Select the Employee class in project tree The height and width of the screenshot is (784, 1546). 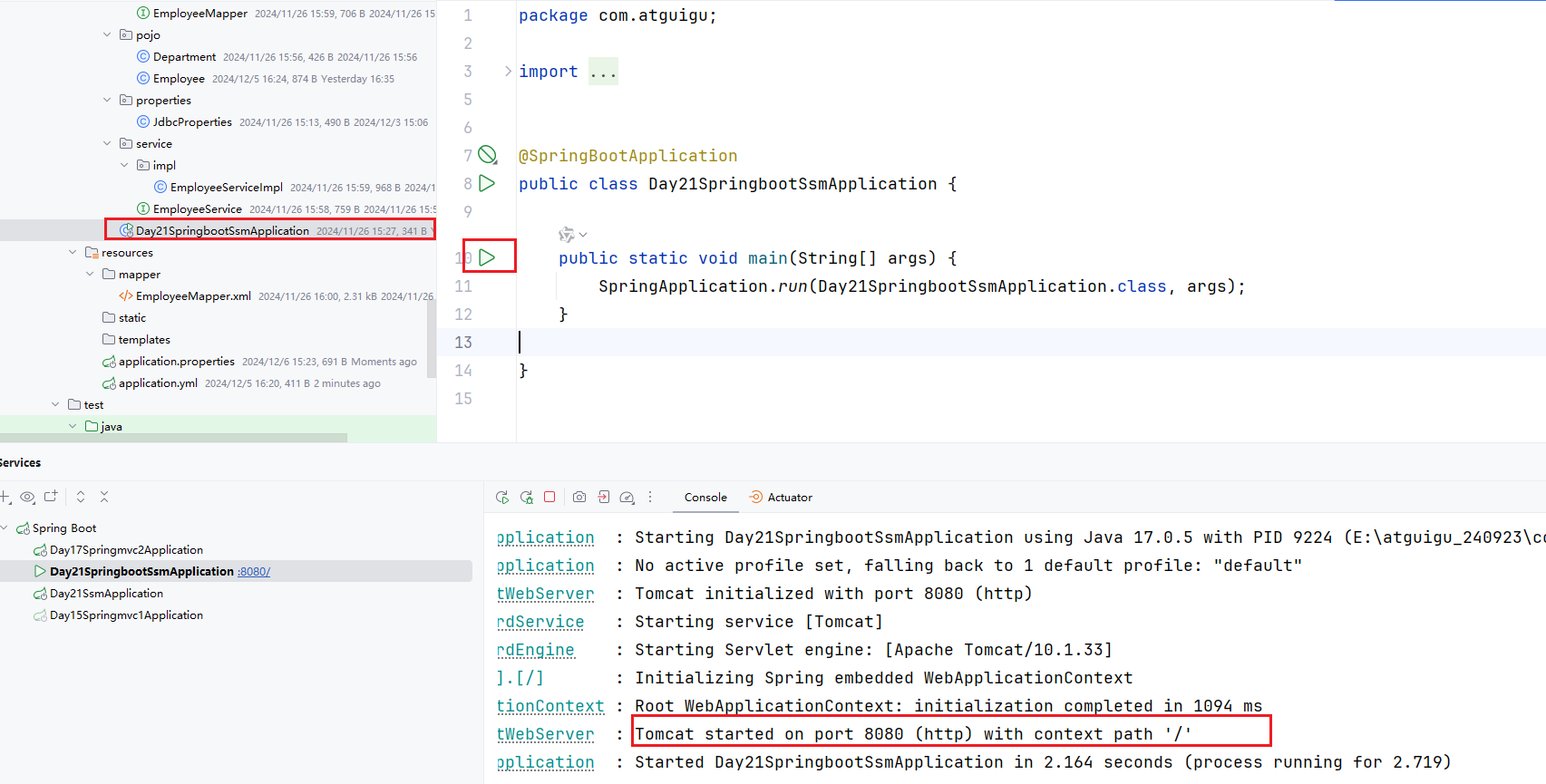(179, 78)
